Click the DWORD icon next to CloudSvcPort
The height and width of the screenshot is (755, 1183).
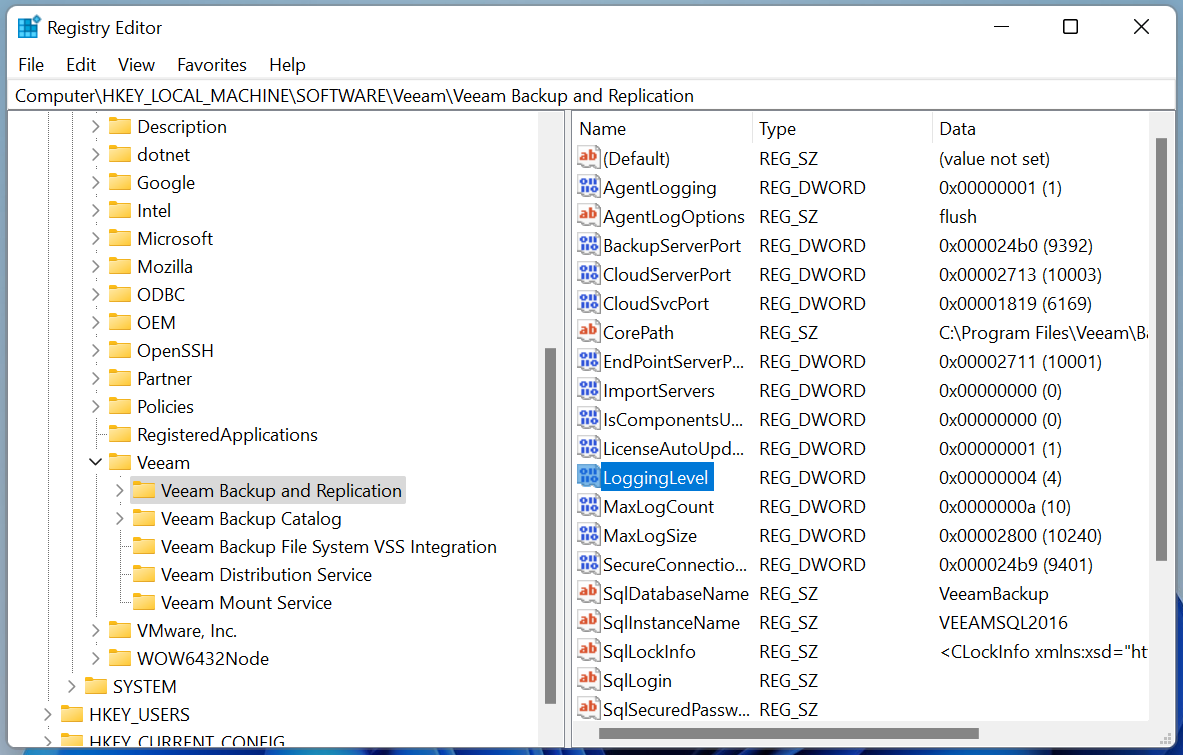tap(588, 303)
